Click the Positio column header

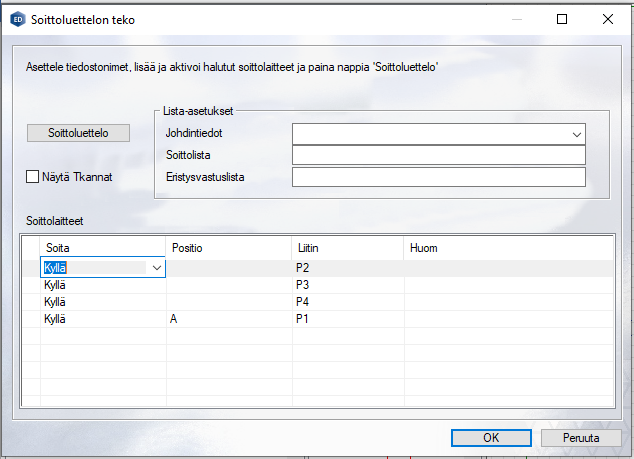pos(228,247)
